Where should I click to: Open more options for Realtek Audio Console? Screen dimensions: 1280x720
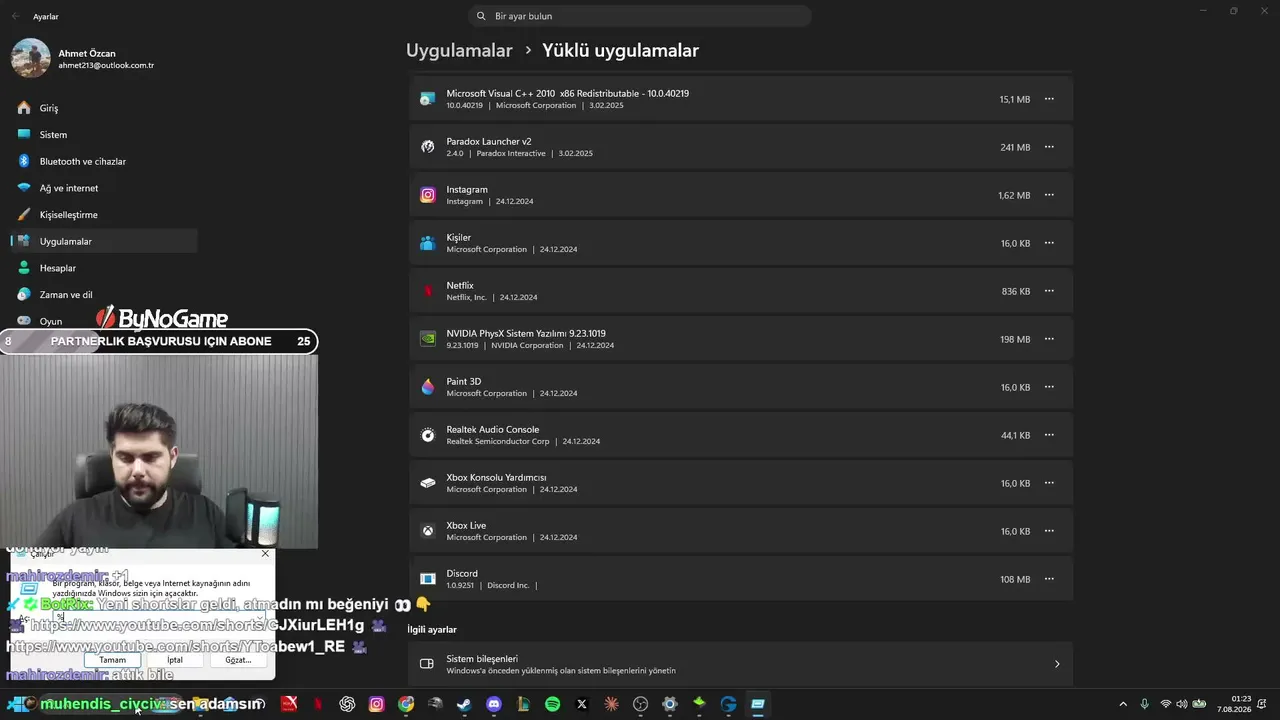coord(1049,435)
